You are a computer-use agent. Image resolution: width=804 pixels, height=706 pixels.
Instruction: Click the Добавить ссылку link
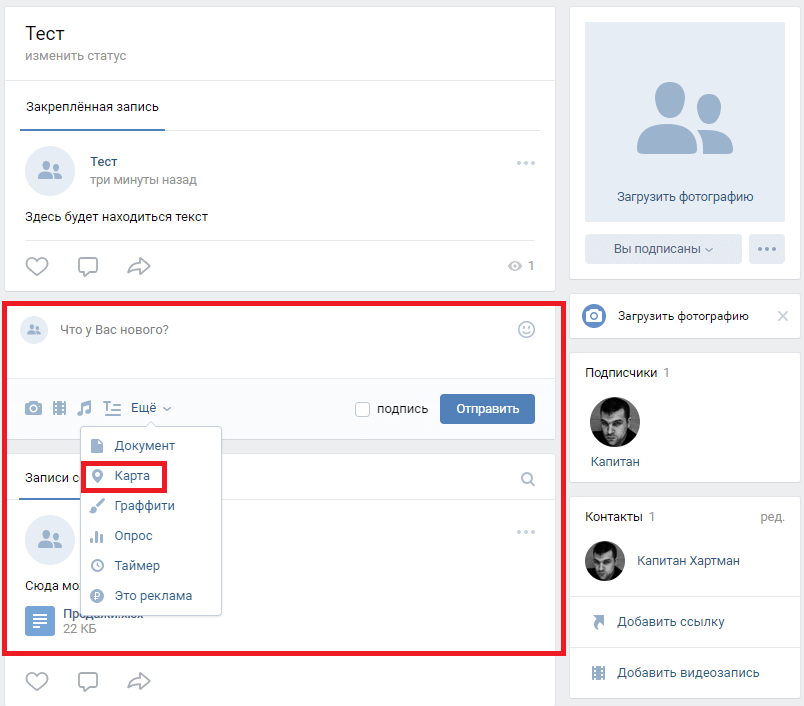[670, 622]
